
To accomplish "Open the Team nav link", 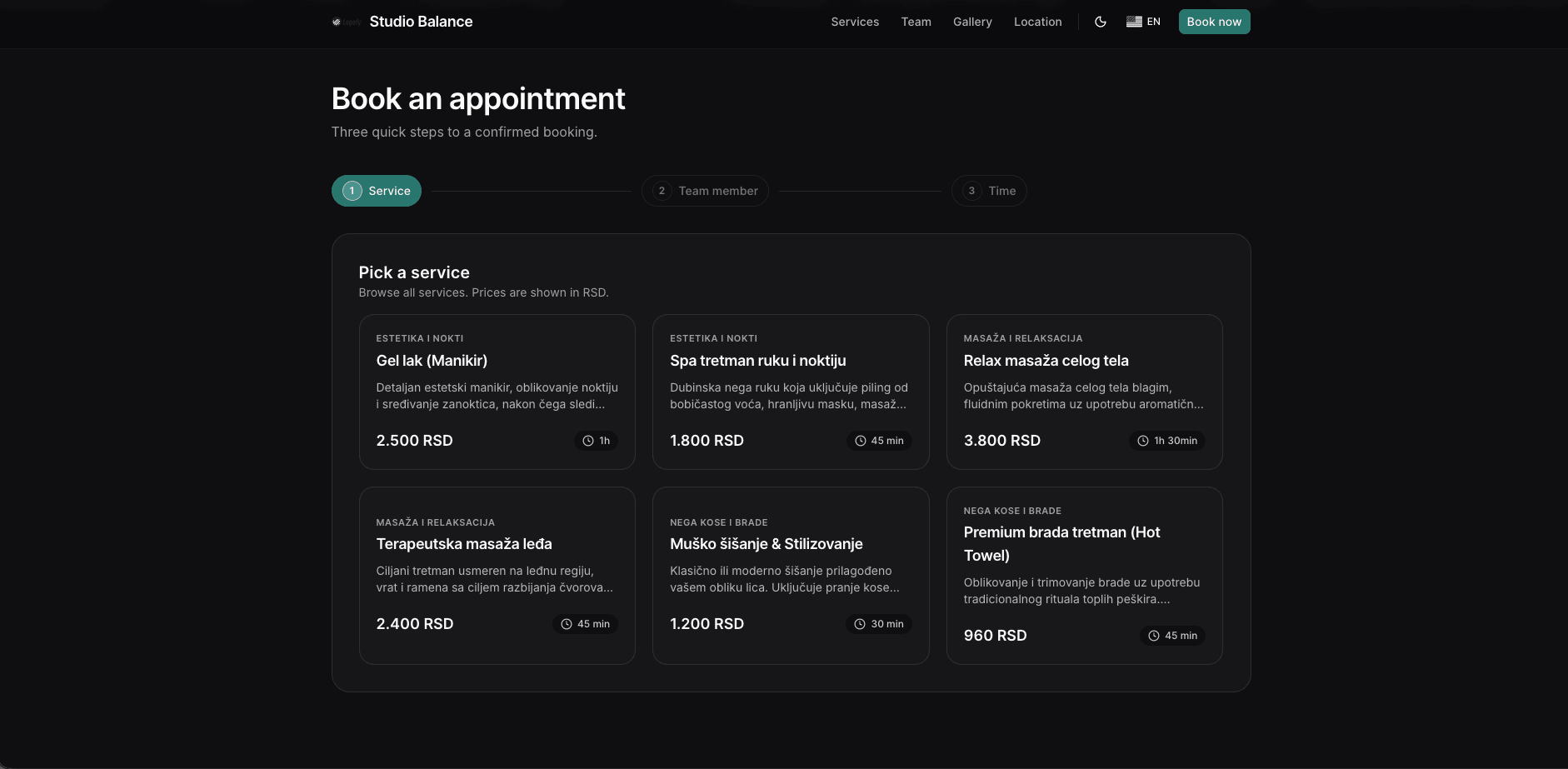I will 916,22.
